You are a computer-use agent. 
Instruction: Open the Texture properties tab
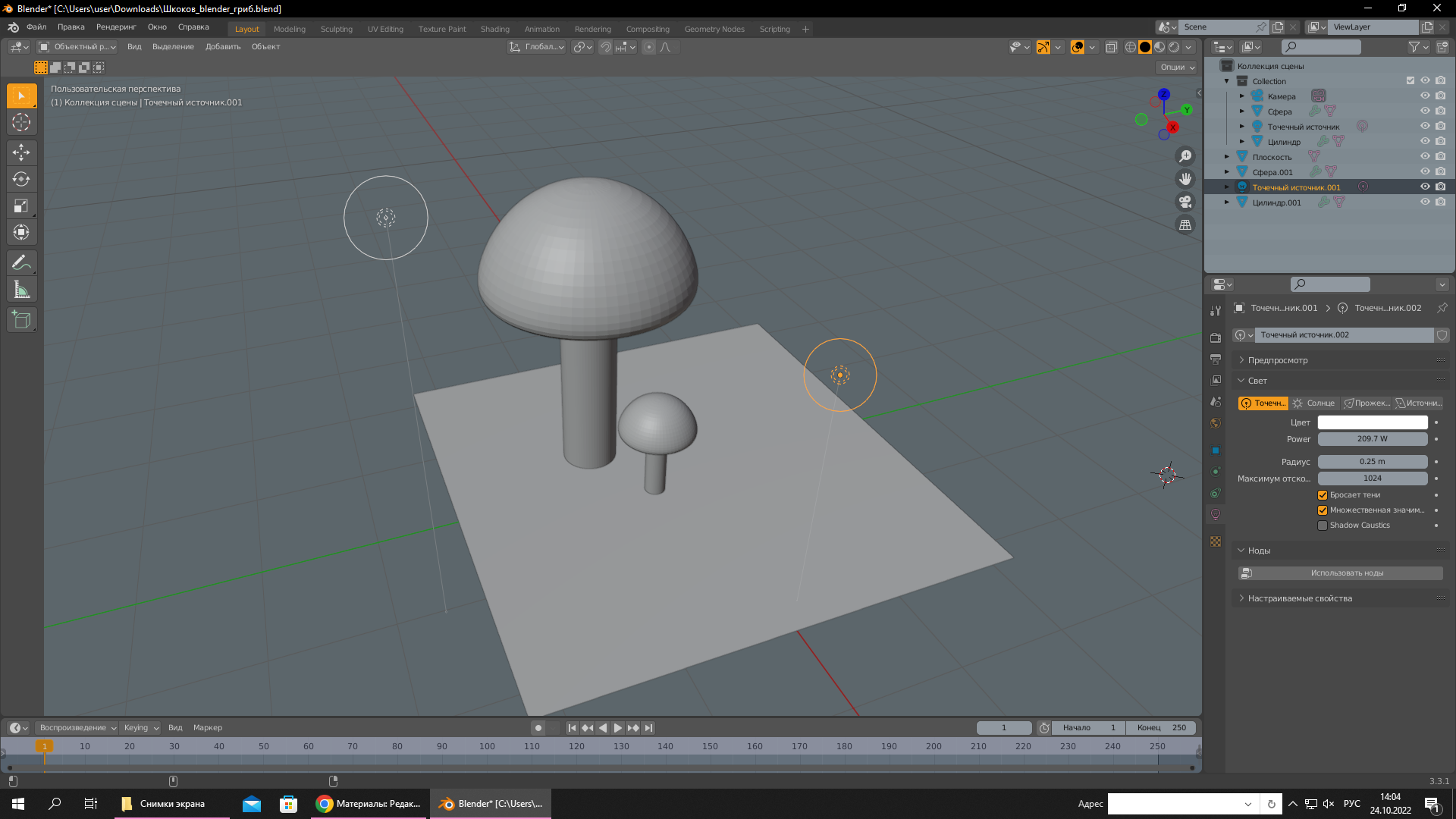[1216, 541]
